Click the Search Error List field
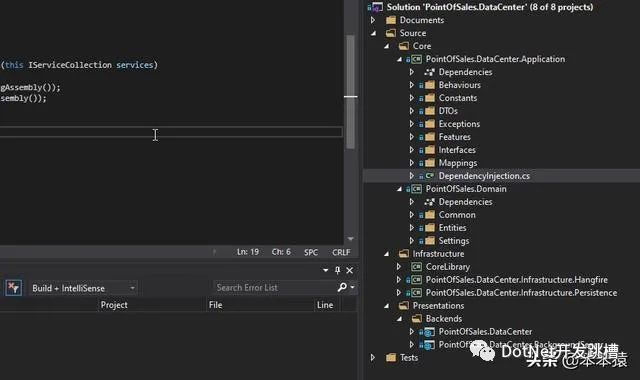Image resolution: width=640 pixels, height=380 pixels. 274,287
